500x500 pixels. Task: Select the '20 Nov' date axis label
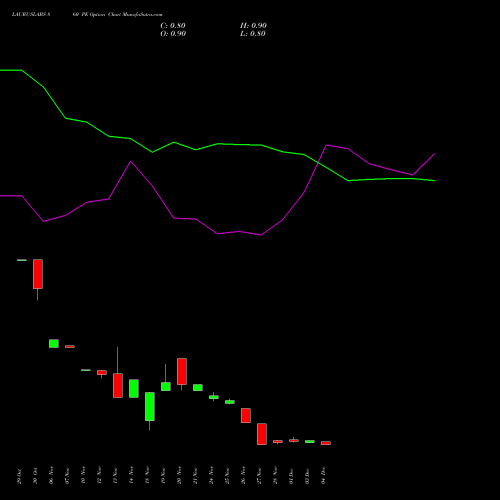tap(179, 476)
